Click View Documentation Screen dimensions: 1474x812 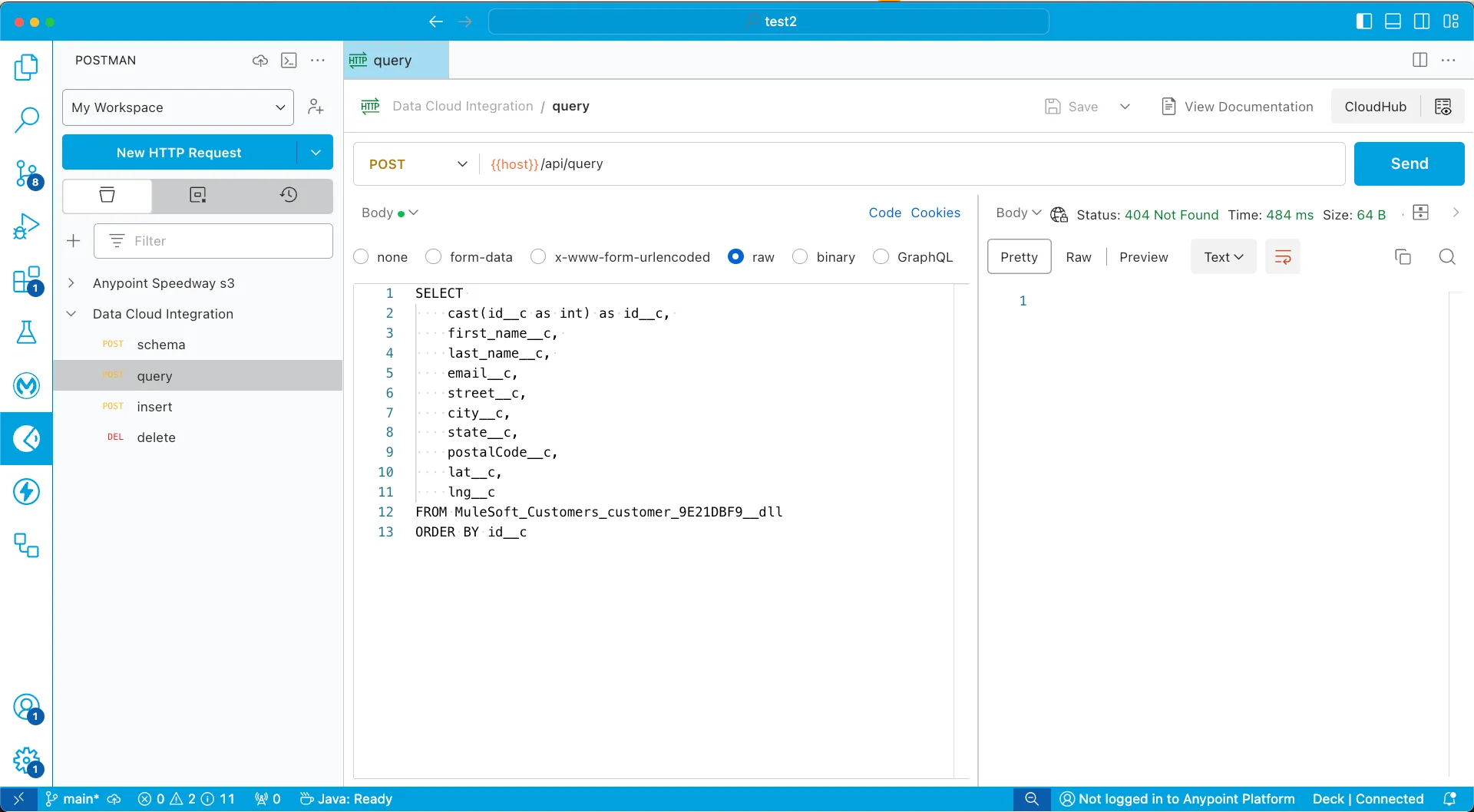[x=1238, y=107]
